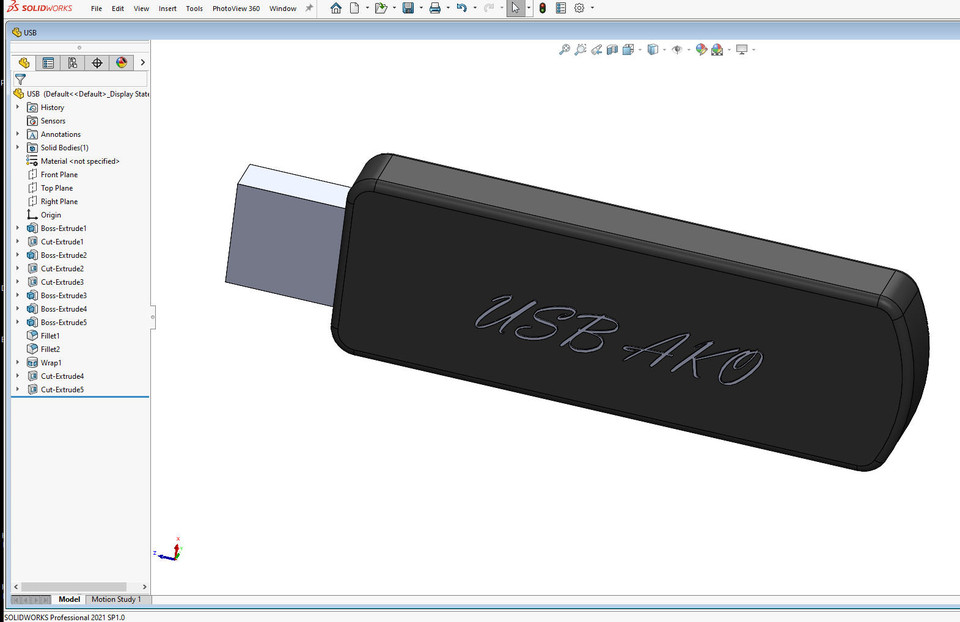Select the Zoom to Fit view icon

[x=565, y=48]
